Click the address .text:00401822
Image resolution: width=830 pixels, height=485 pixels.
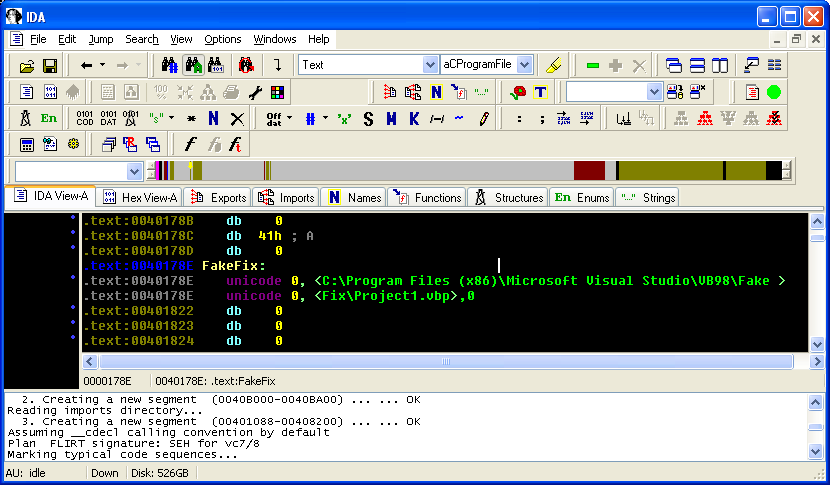click(x=139, y=311)
